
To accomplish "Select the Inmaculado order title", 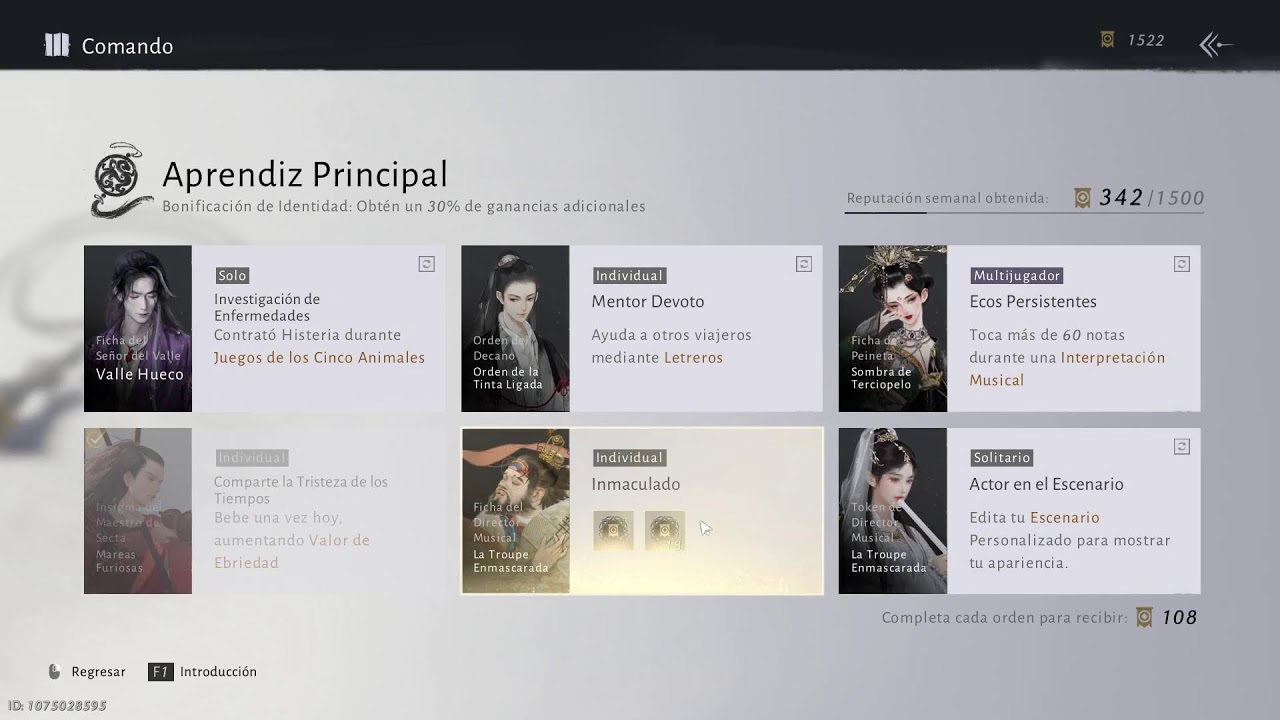I will tap(636, 484).
